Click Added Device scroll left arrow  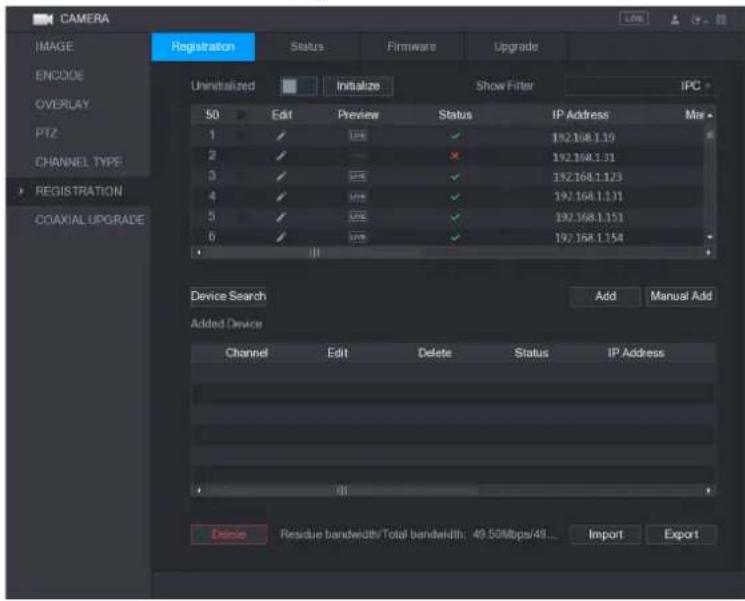coord(199,490)
